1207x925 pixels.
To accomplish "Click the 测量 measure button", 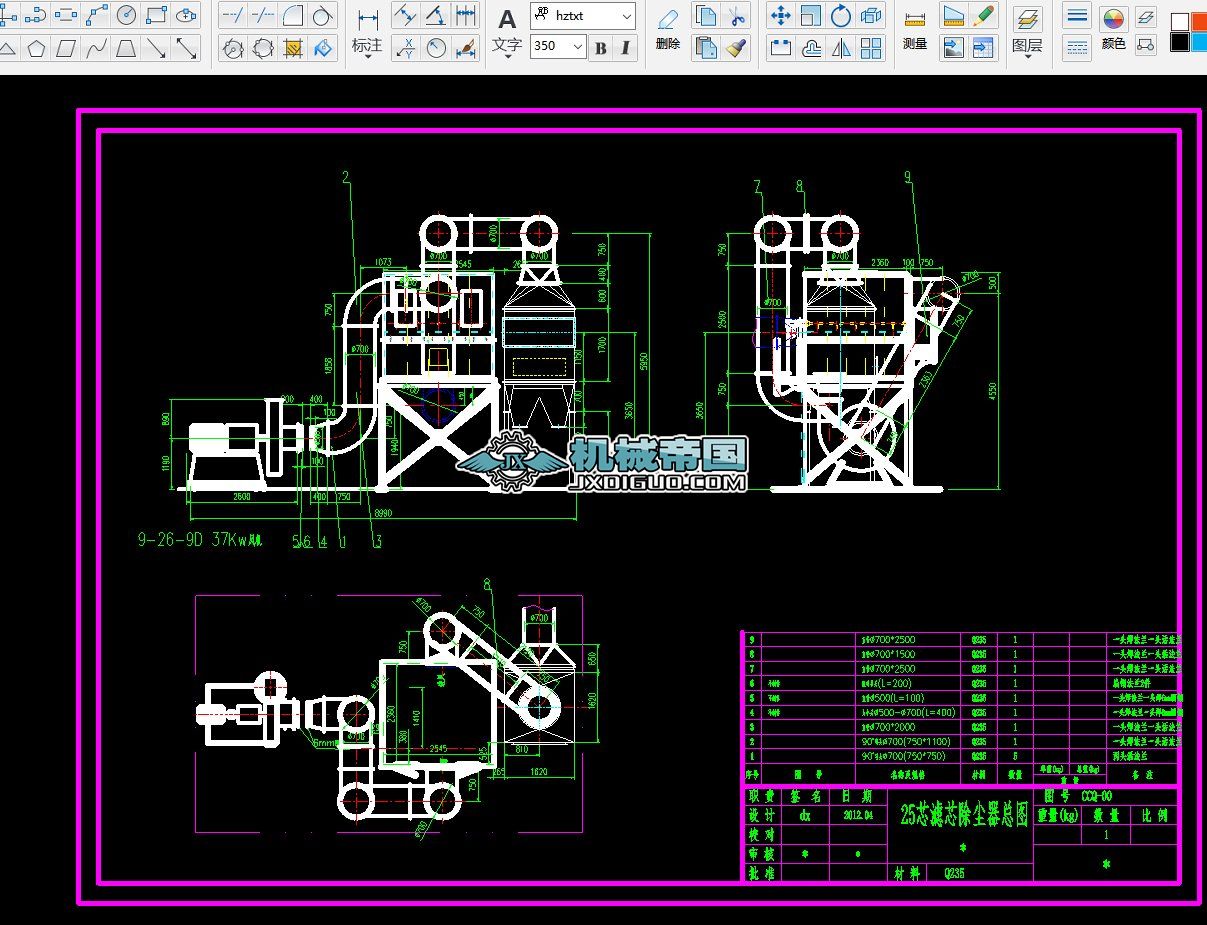I will click(x=914, y=44).
